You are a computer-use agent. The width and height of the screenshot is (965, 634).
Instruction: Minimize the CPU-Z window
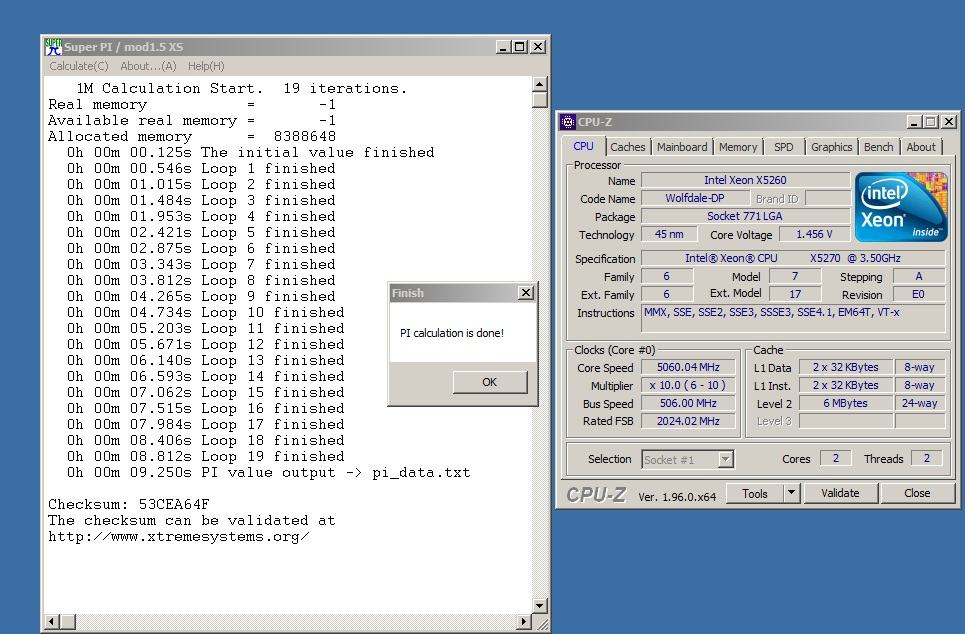pos(915,122)
